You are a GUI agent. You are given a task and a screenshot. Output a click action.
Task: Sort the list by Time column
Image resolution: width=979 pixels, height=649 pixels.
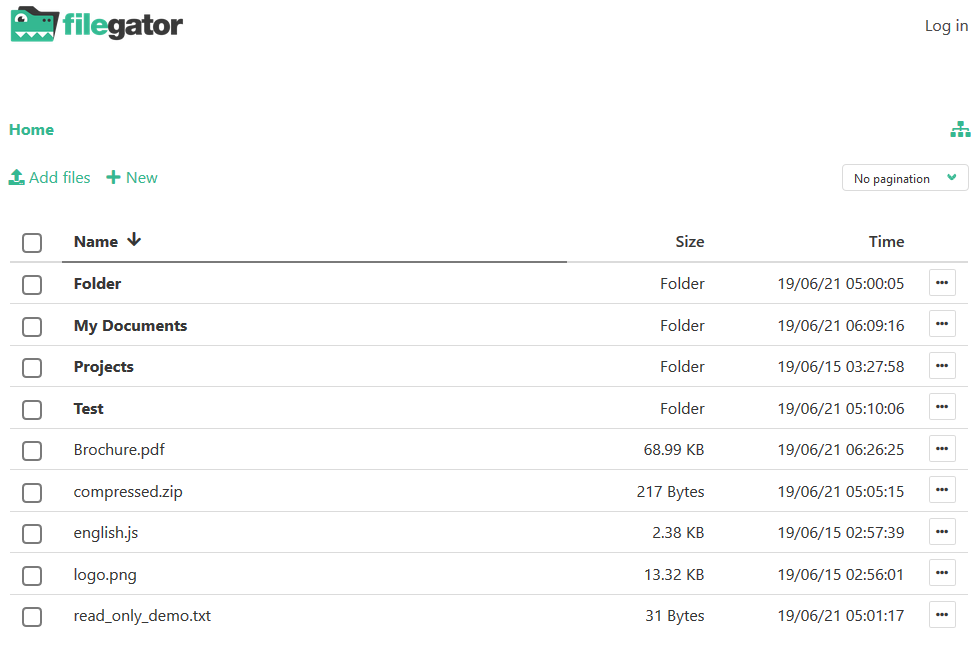(x=886, y=242)
